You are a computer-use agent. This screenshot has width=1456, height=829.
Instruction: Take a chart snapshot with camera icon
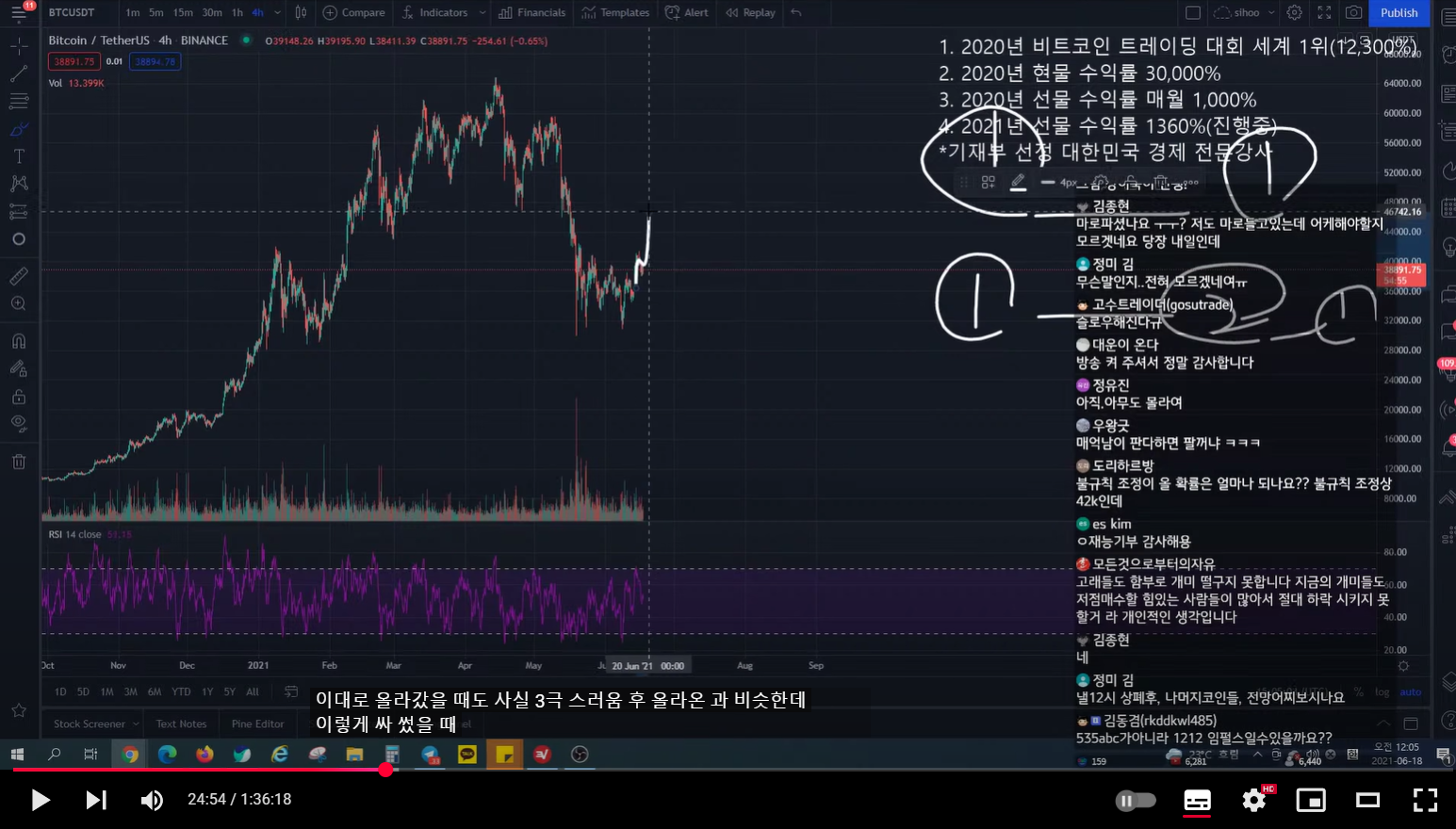[1353, 12]
